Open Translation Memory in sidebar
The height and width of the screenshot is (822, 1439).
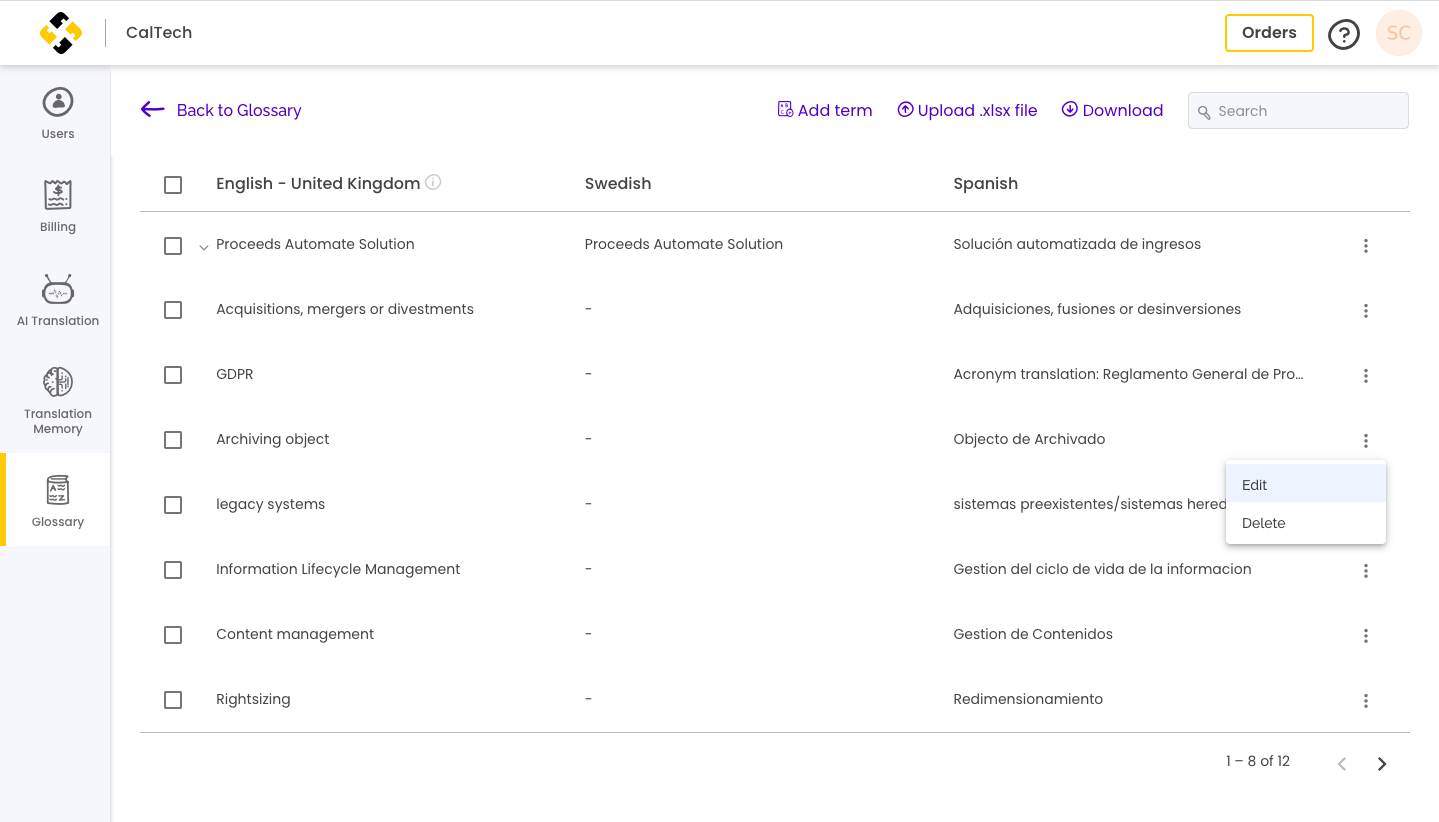coord(58,400)
